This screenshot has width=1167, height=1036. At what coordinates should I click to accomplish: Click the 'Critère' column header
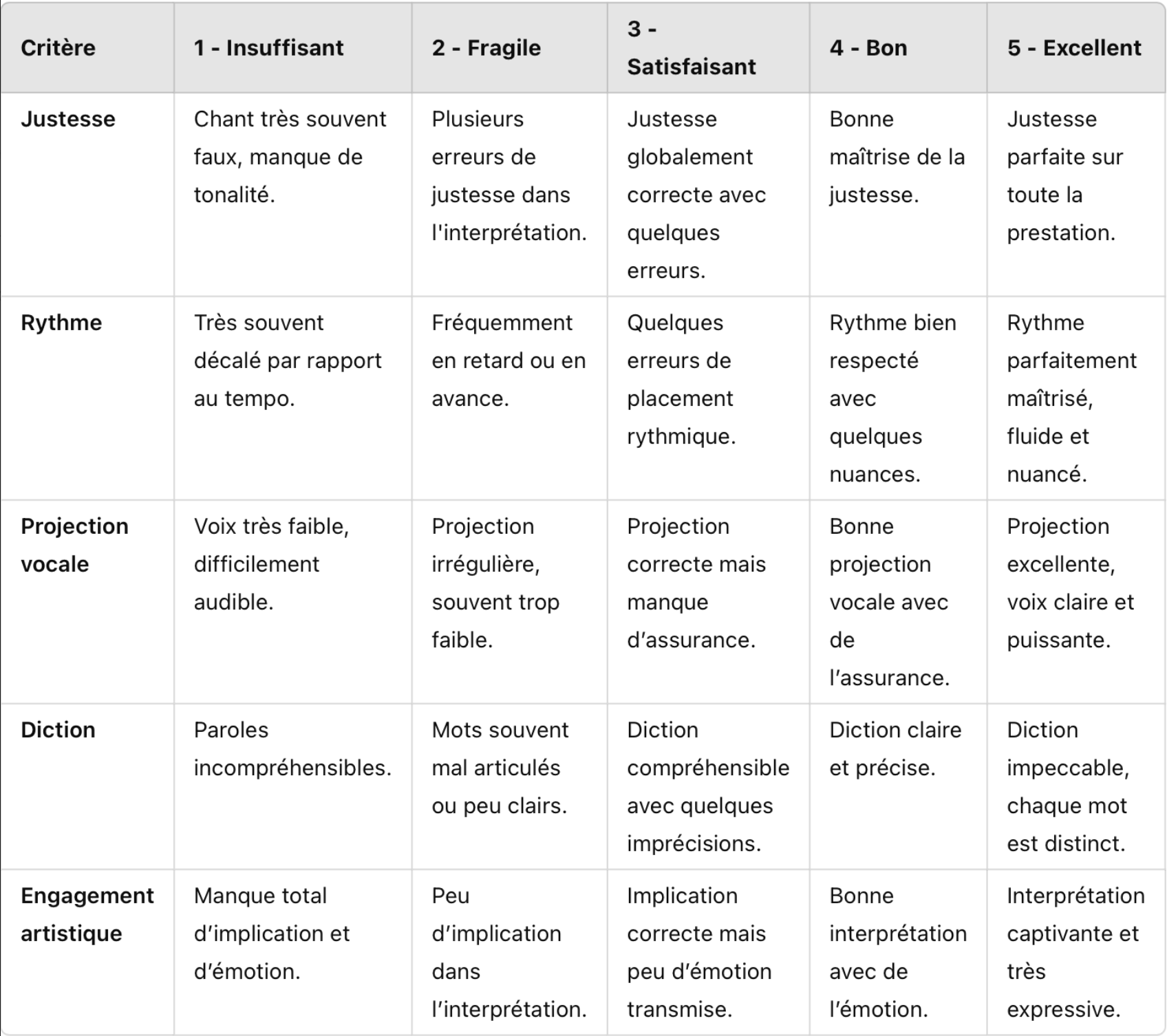[58, 48]
